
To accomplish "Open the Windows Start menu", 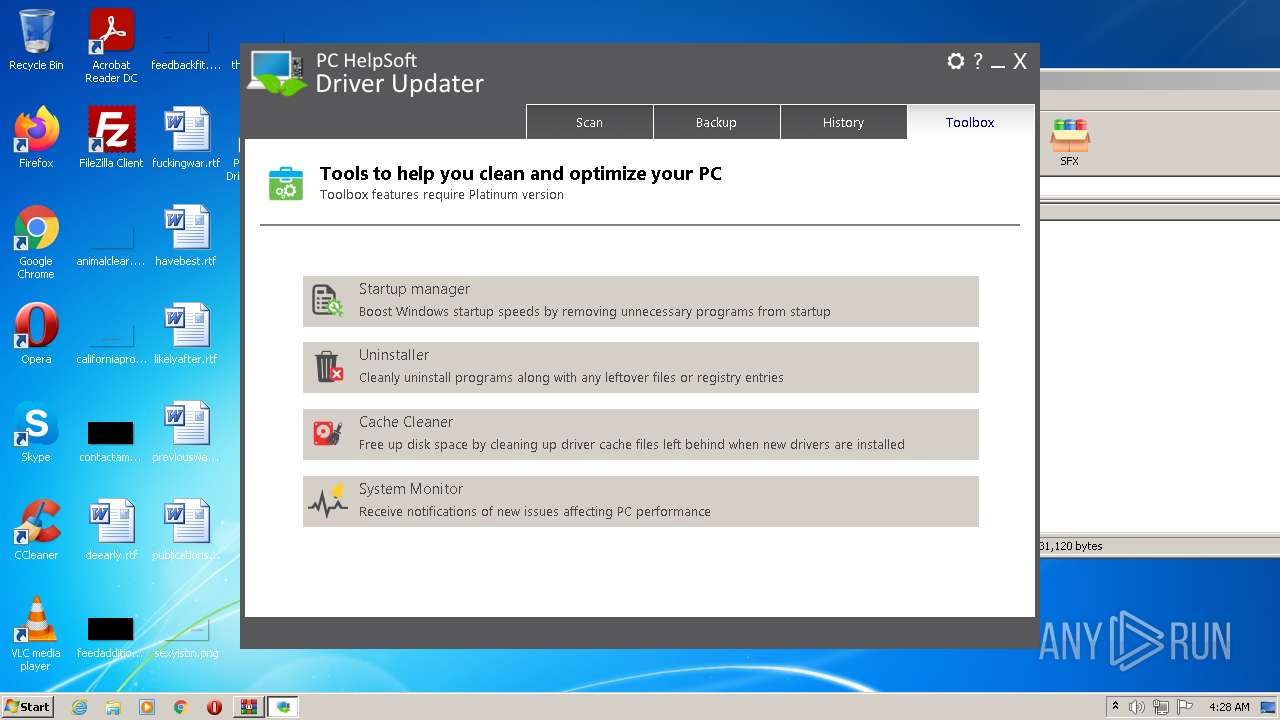I will (27, 706).
